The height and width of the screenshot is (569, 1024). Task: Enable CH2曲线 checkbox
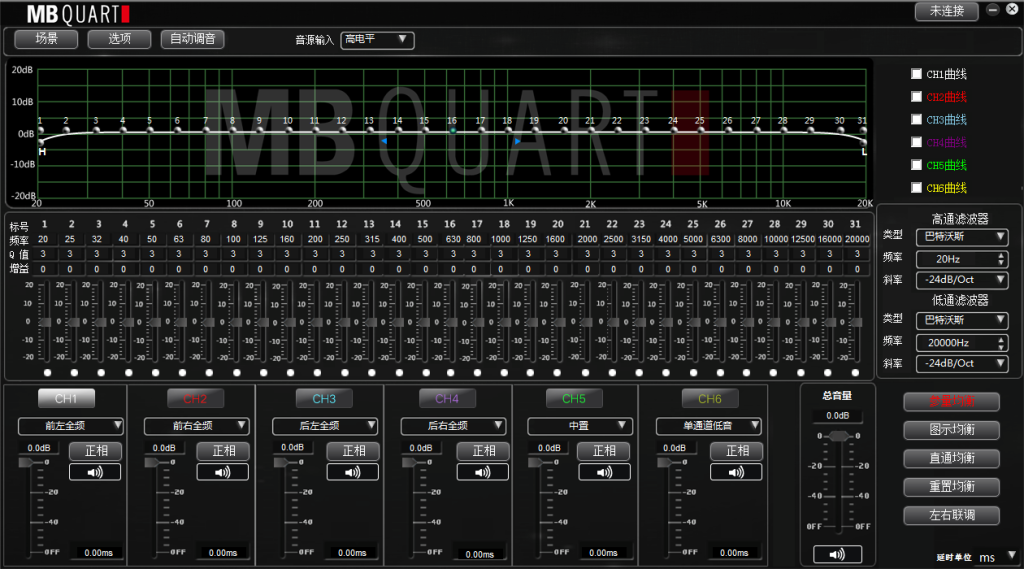pyautogui.click(x=916, y=97)
